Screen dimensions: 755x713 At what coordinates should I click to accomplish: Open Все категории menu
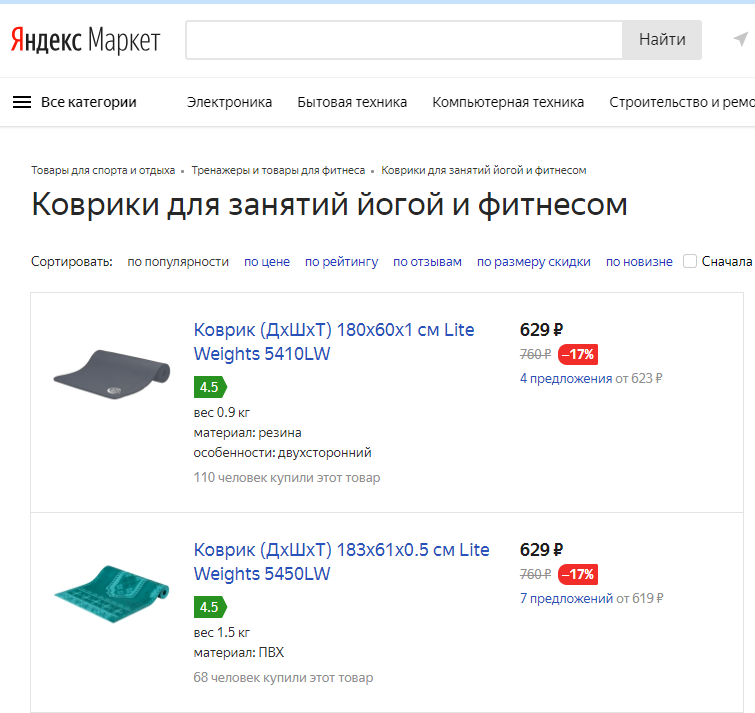(x=89, y=102)
